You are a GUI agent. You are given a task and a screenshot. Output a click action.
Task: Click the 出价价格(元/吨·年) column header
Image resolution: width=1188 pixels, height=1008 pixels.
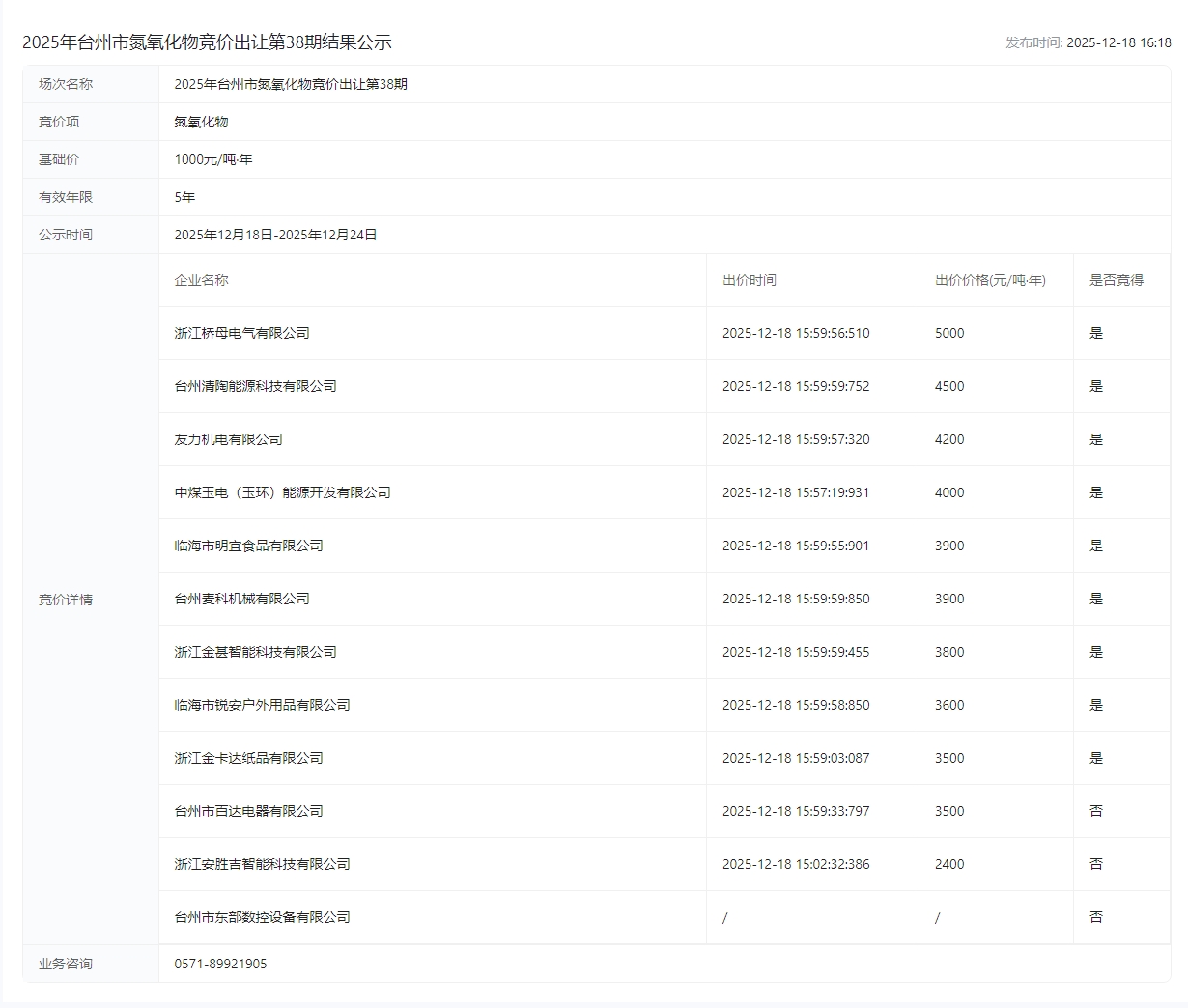990,280
